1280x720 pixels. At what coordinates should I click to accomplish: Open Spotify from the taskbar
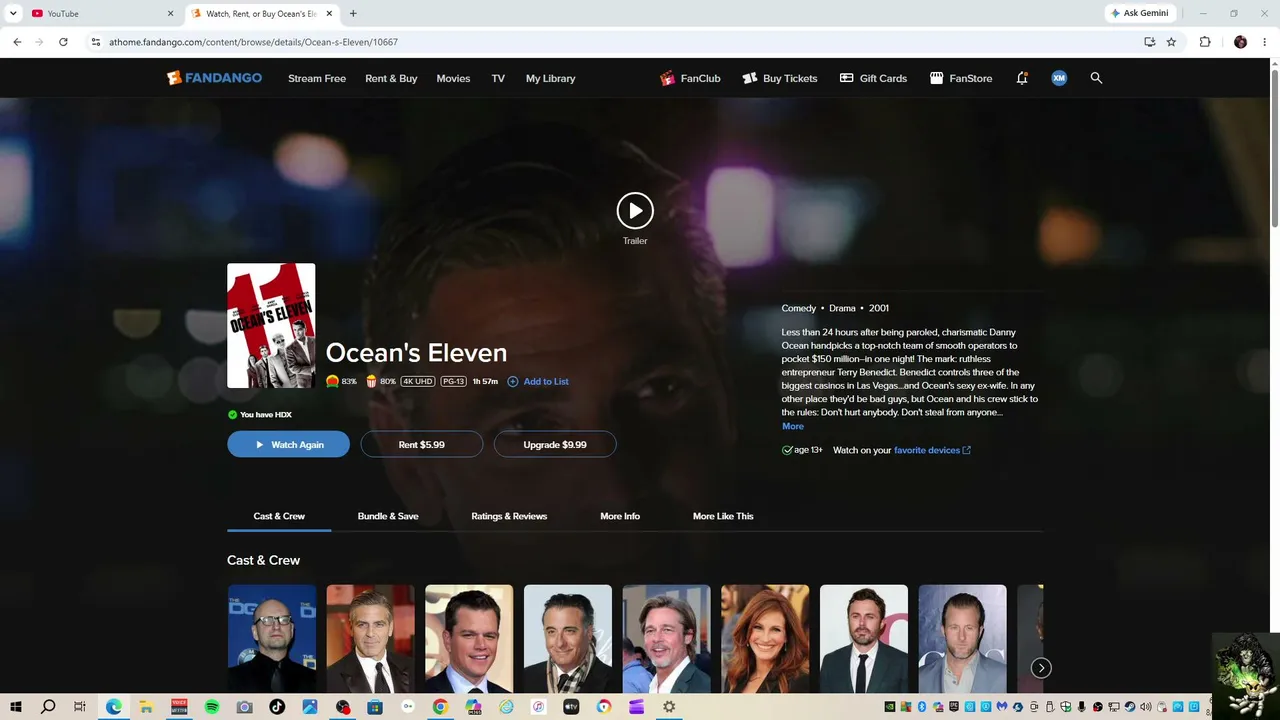pyautogui.click(x=212, y=707)
